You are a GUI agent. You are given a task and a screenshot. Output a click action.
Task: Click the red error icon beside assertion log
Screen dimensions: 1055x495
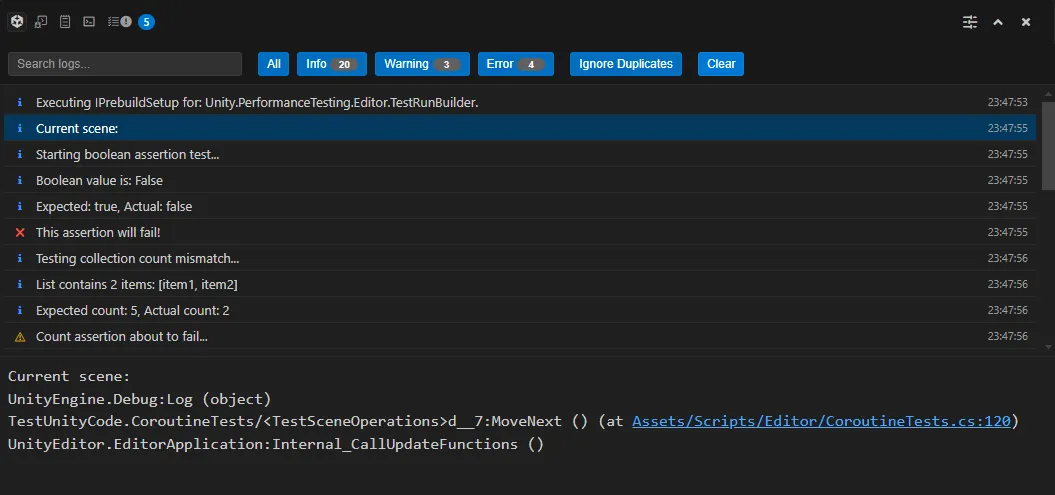[20, 233]
